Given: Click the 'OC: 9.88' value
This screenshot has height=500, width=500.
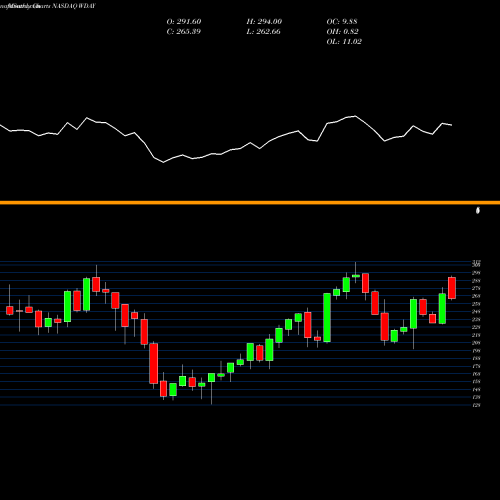Looking at the screenshot, I should pyautogui.click(x=342, y=22).
